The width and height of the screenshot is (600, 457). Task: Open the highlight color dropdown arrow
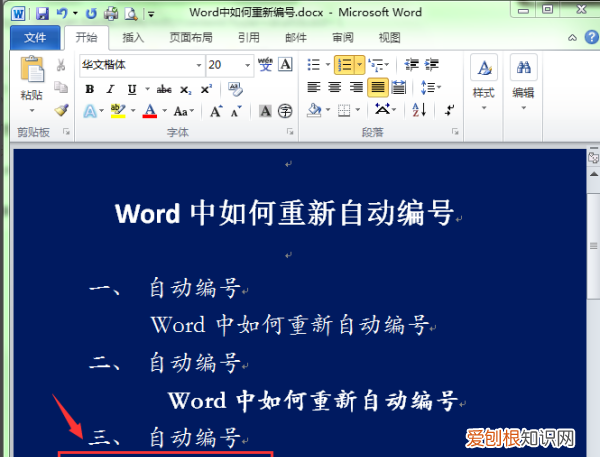pyautogui.click(x=133, y=111)
